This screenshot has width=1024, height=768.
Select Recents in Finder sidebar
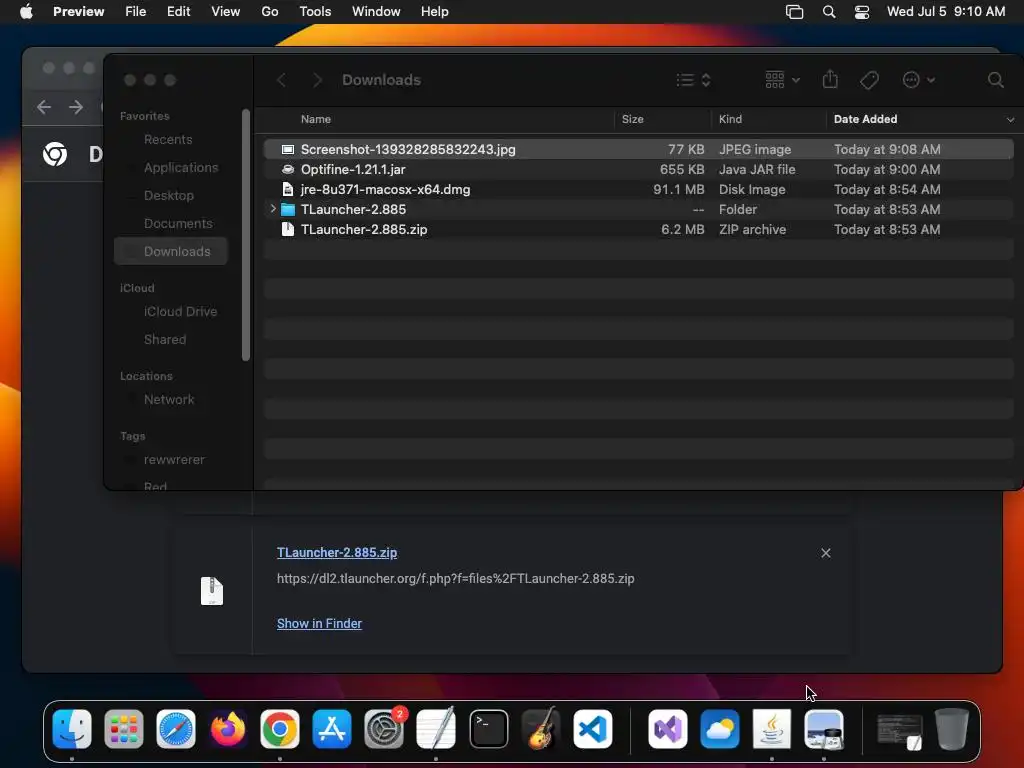(x=168, y=140)
